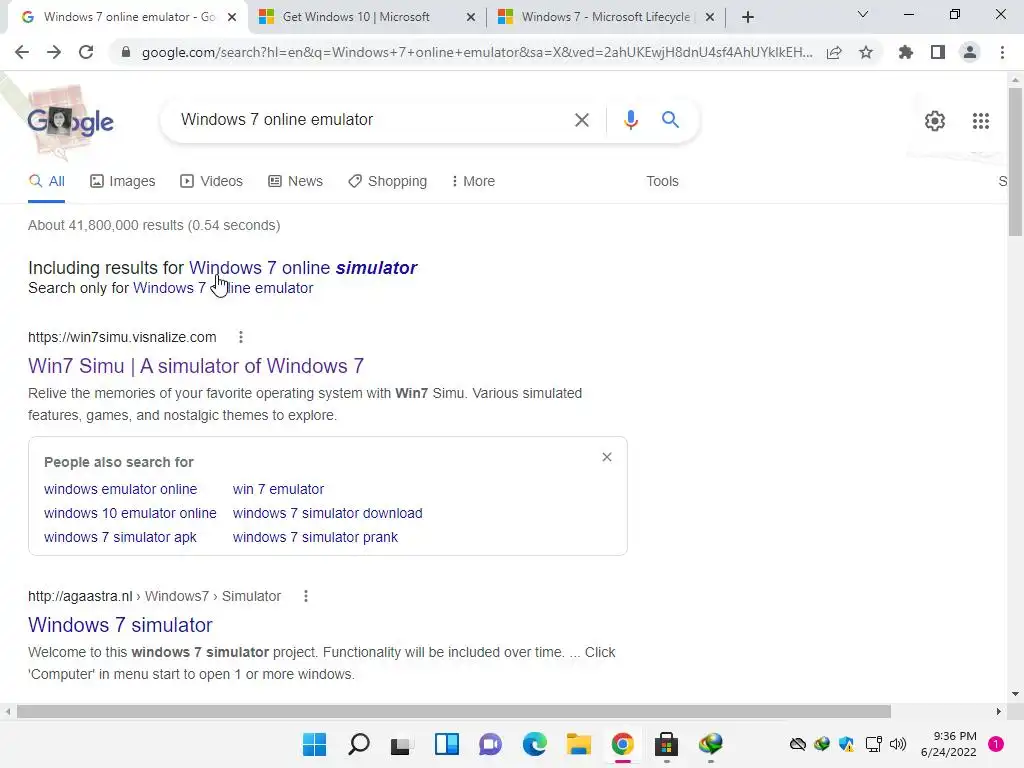
Task: Open Widgets from the taskbar
Action: click(447, 744)
